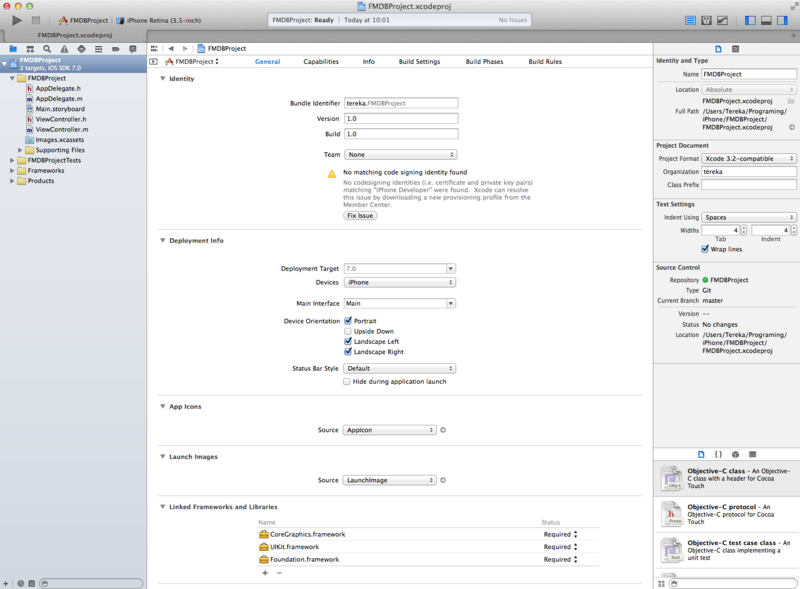800x589 pixels.
Task: Show the File inspector
Action: pos(718,49)
